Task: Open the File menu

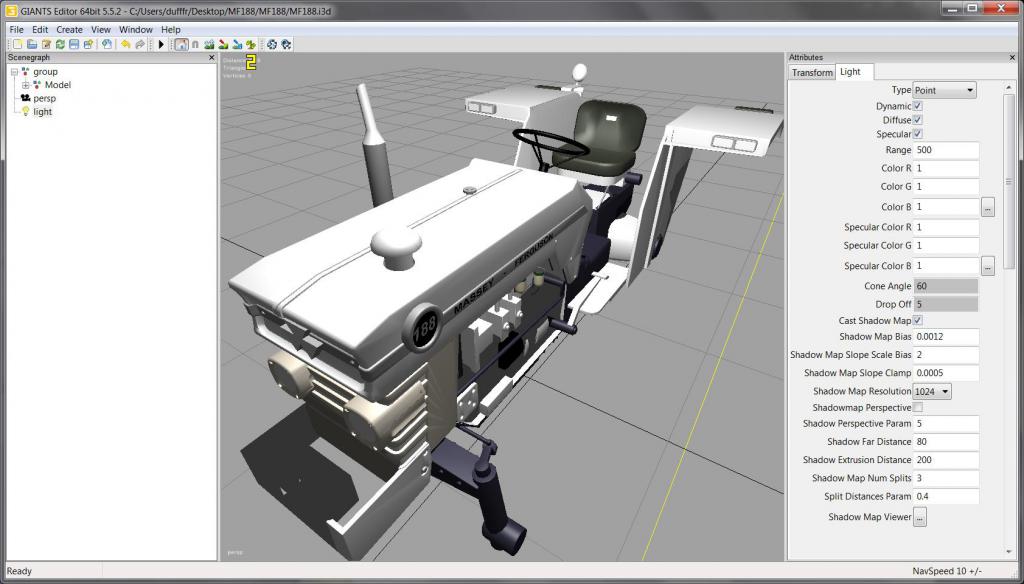Action: click(16, 29)
